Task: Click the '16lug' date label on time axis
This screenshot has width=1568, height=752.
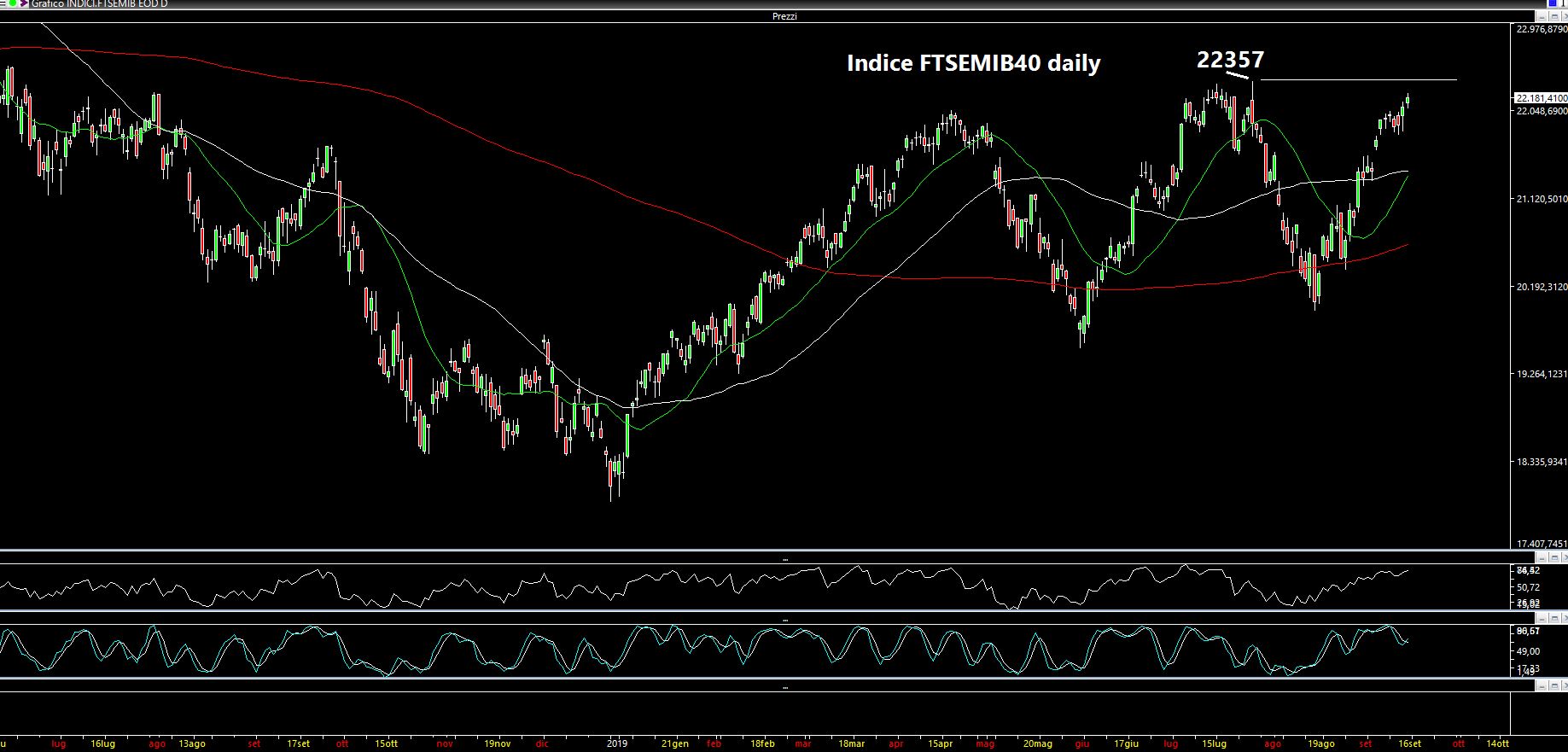Action: 102,743
